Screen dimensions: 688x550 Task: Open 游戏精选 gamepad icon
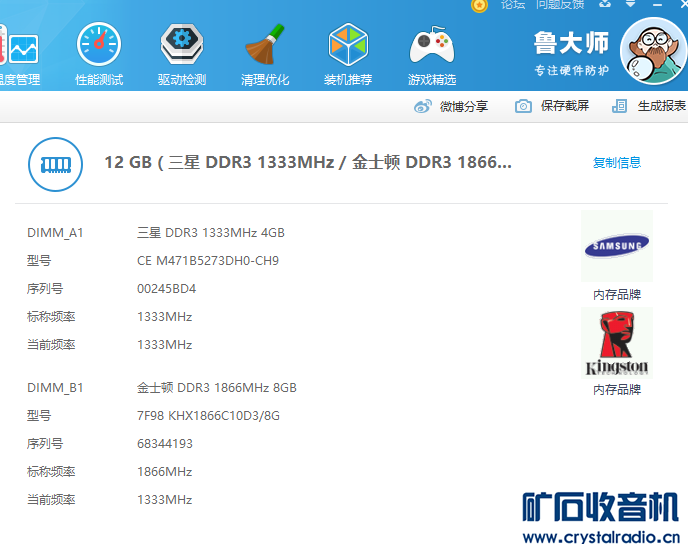(x=432, y=45)
